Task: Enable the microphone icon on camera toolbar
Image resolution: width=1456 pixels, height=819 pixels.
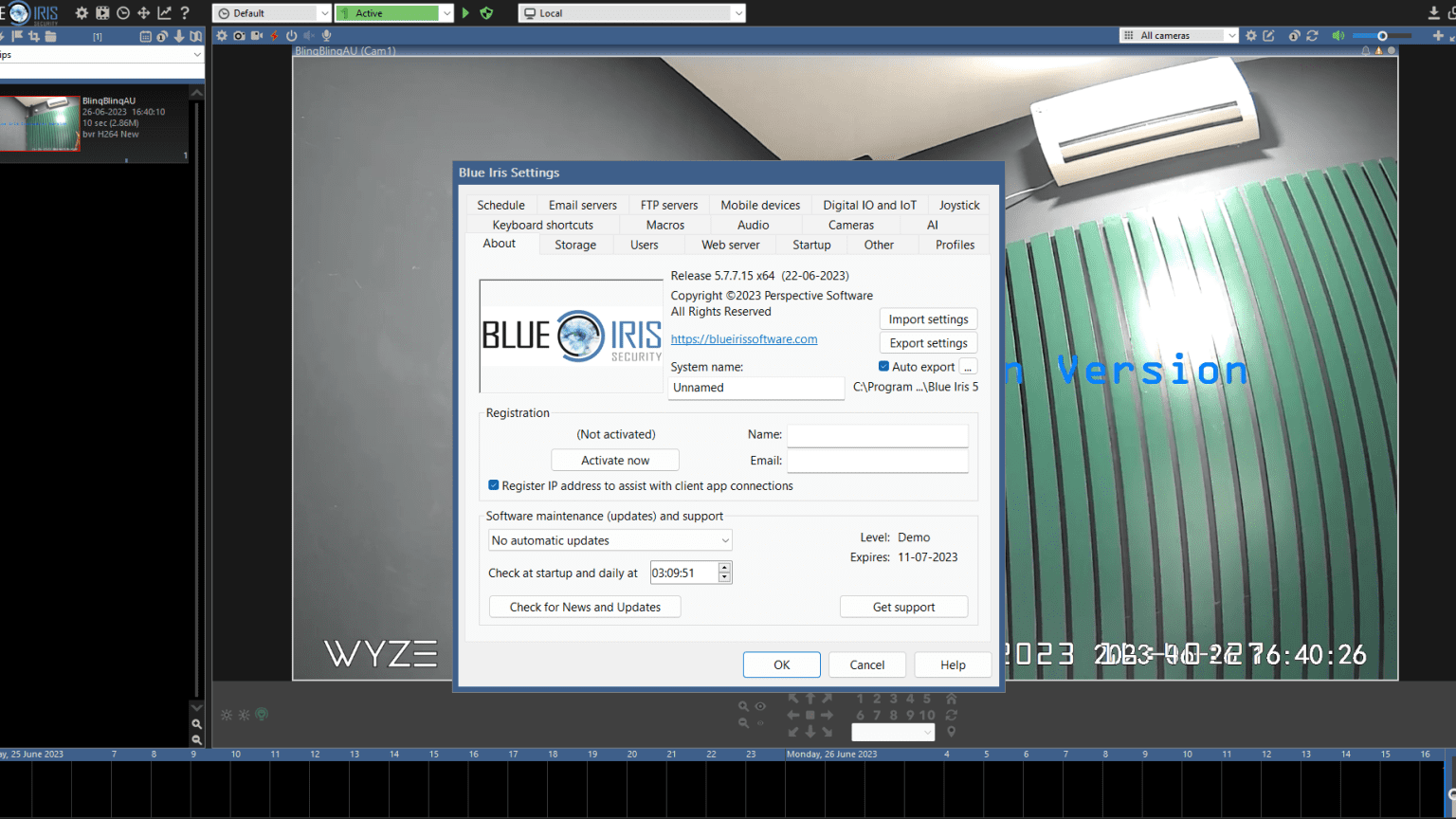Action: 326,35
